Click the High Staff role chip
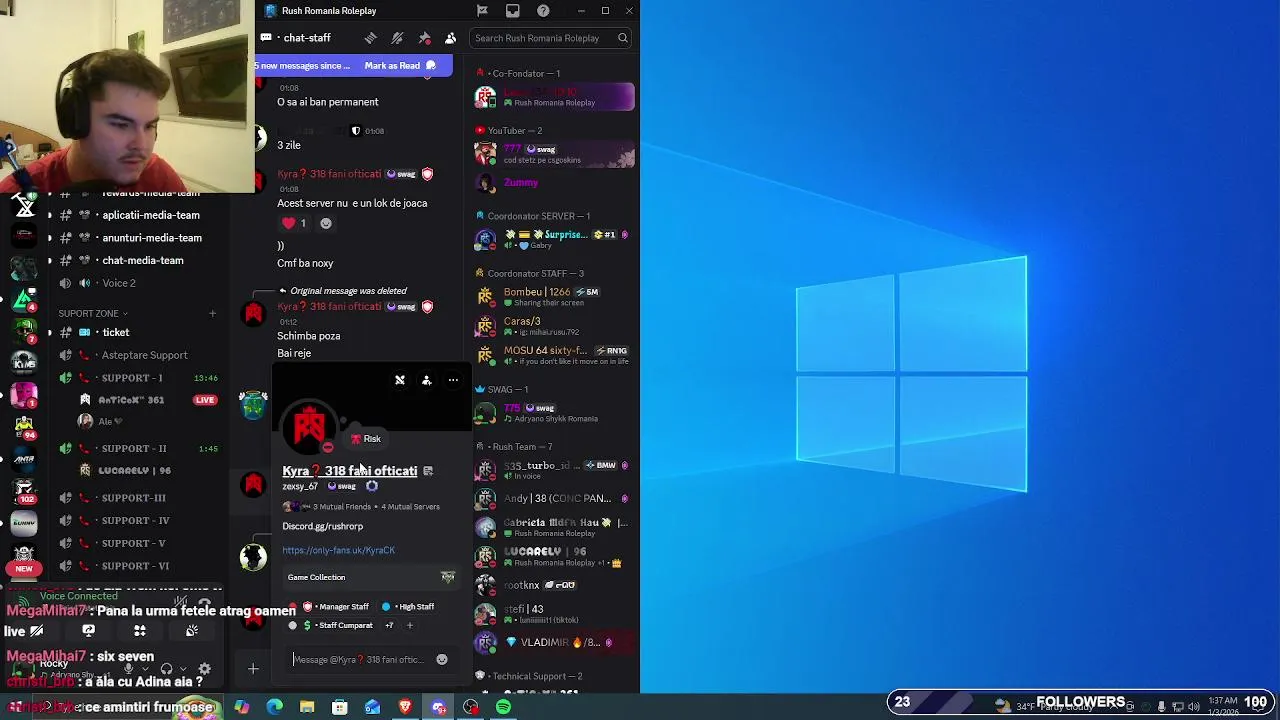The image size is (1280, 720). 408,607
